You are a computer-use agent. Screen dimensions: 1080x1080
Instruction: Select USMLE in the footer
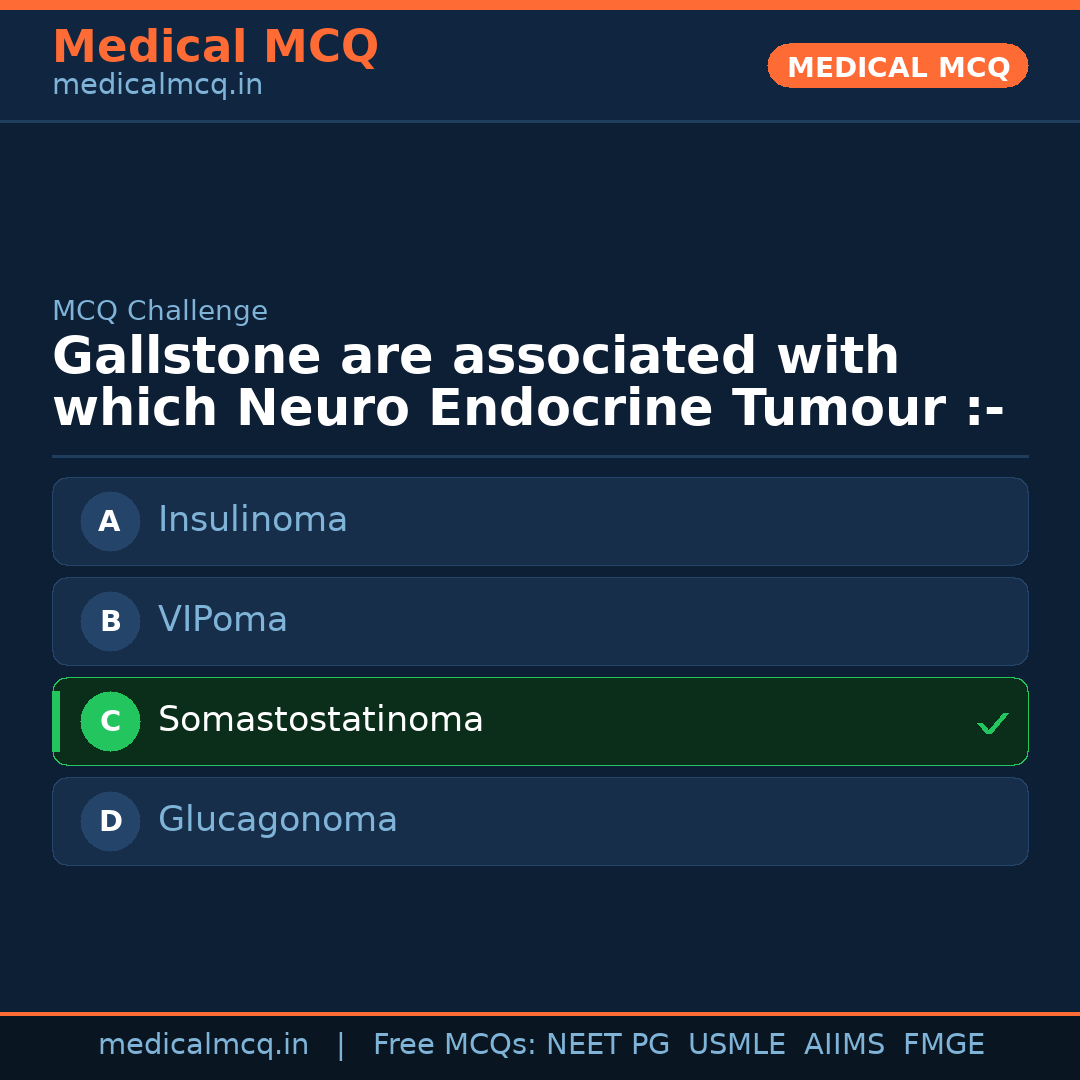coord(736,1045)
